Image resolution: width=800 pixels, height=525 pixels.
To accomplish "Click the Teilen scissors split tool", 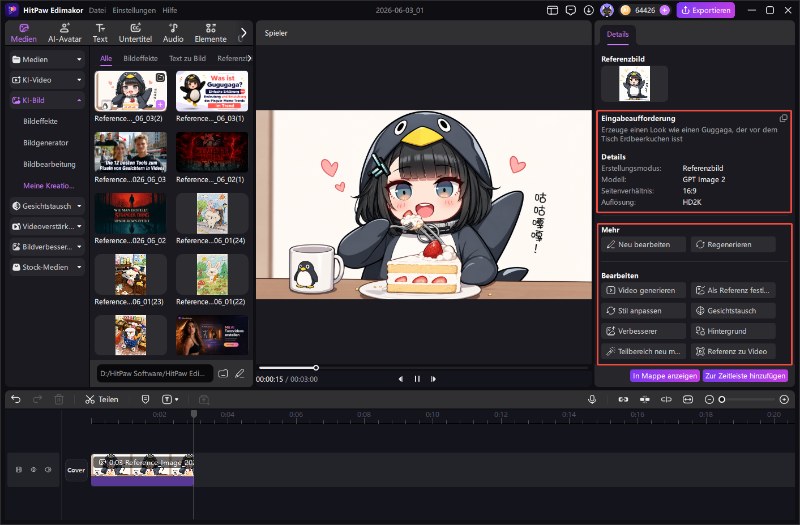I will (102, 399).
